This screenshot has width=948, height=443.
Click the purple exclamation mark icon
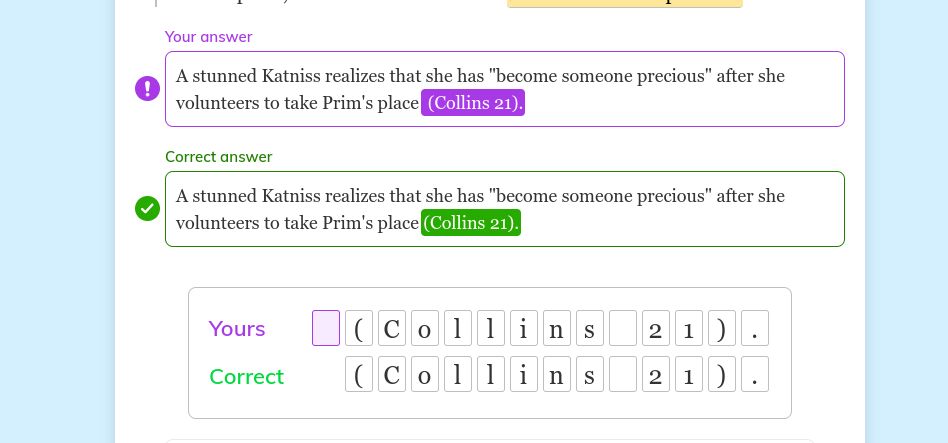click(147, 89)
